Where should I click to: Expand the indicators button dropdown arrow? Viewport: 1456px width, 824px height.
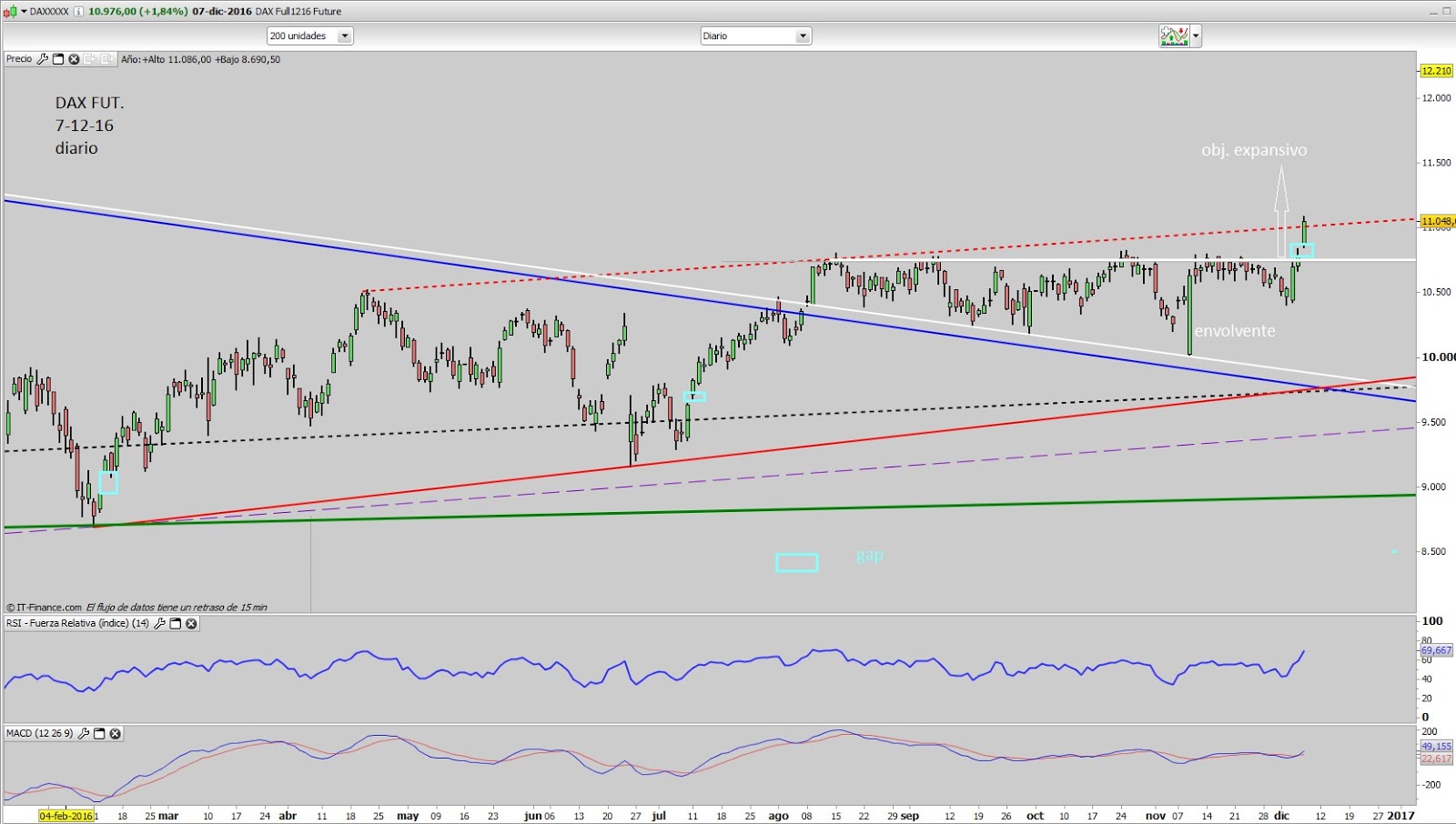pos(1196,36)
